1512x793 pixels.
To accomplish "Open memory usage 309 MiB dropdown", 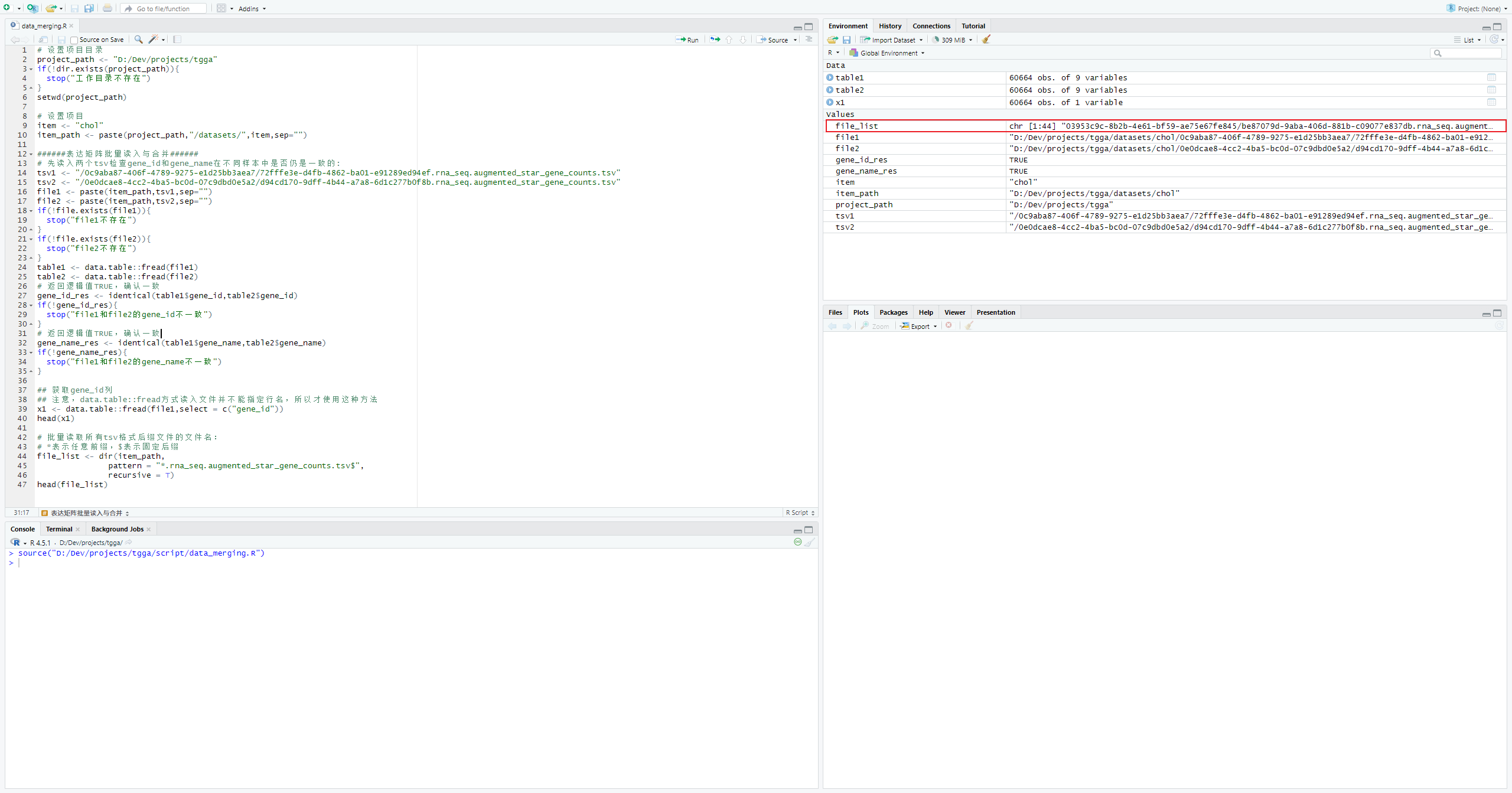I will click(x=953, y=40).
